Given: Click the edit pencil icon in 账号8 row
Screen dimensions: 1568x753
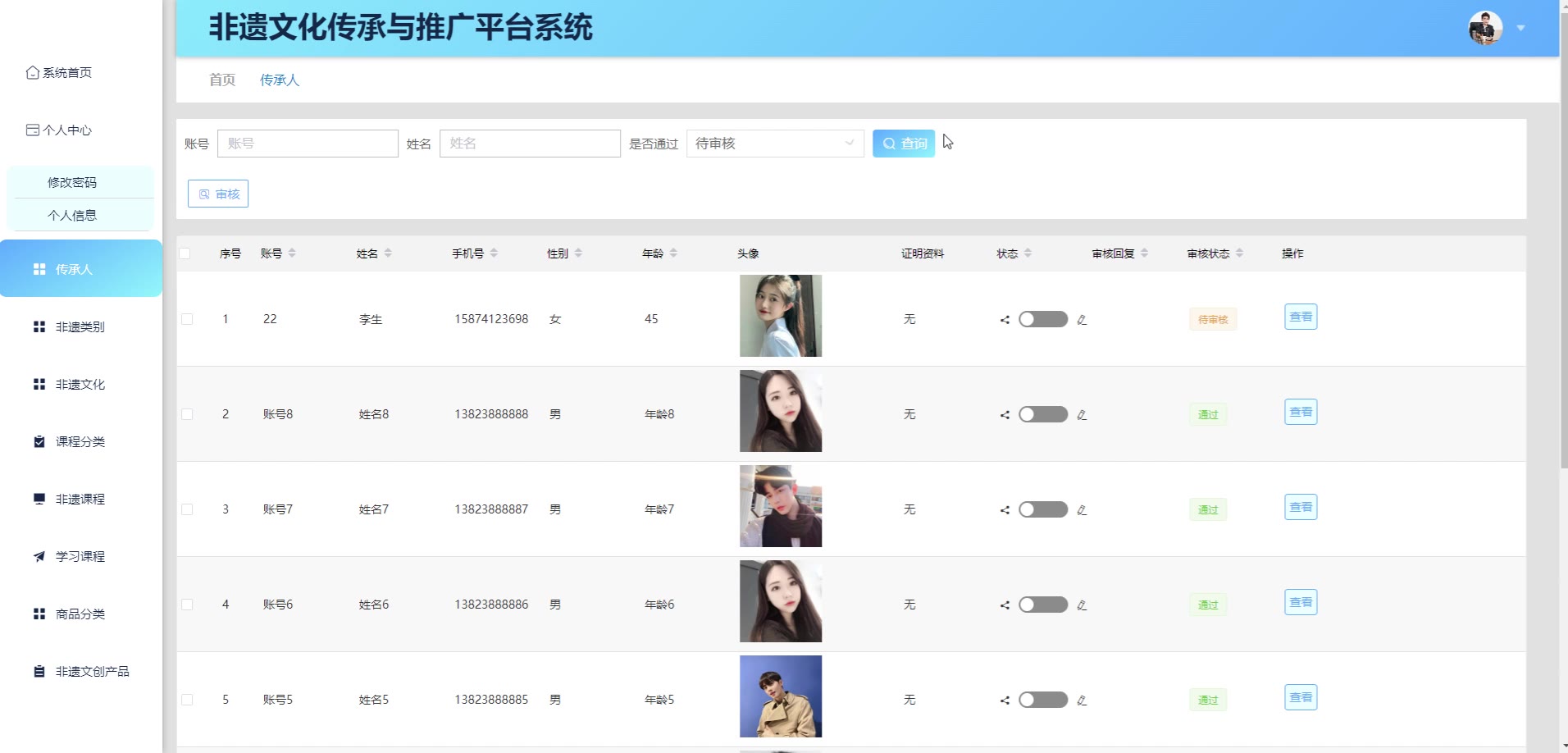Looking at the screenshot, I should coord(1082,415).
